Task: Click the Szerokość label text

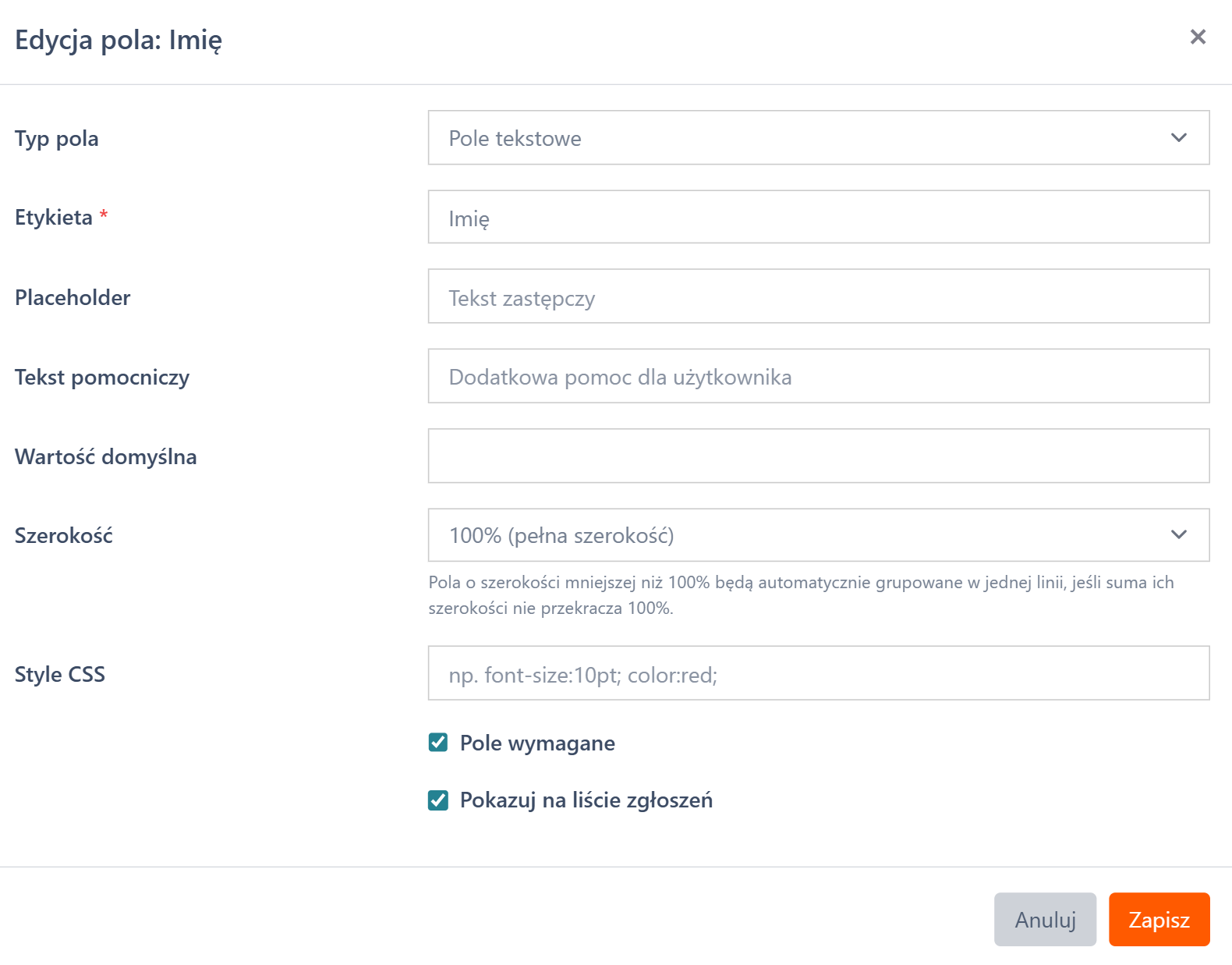Action: (64, 536)
